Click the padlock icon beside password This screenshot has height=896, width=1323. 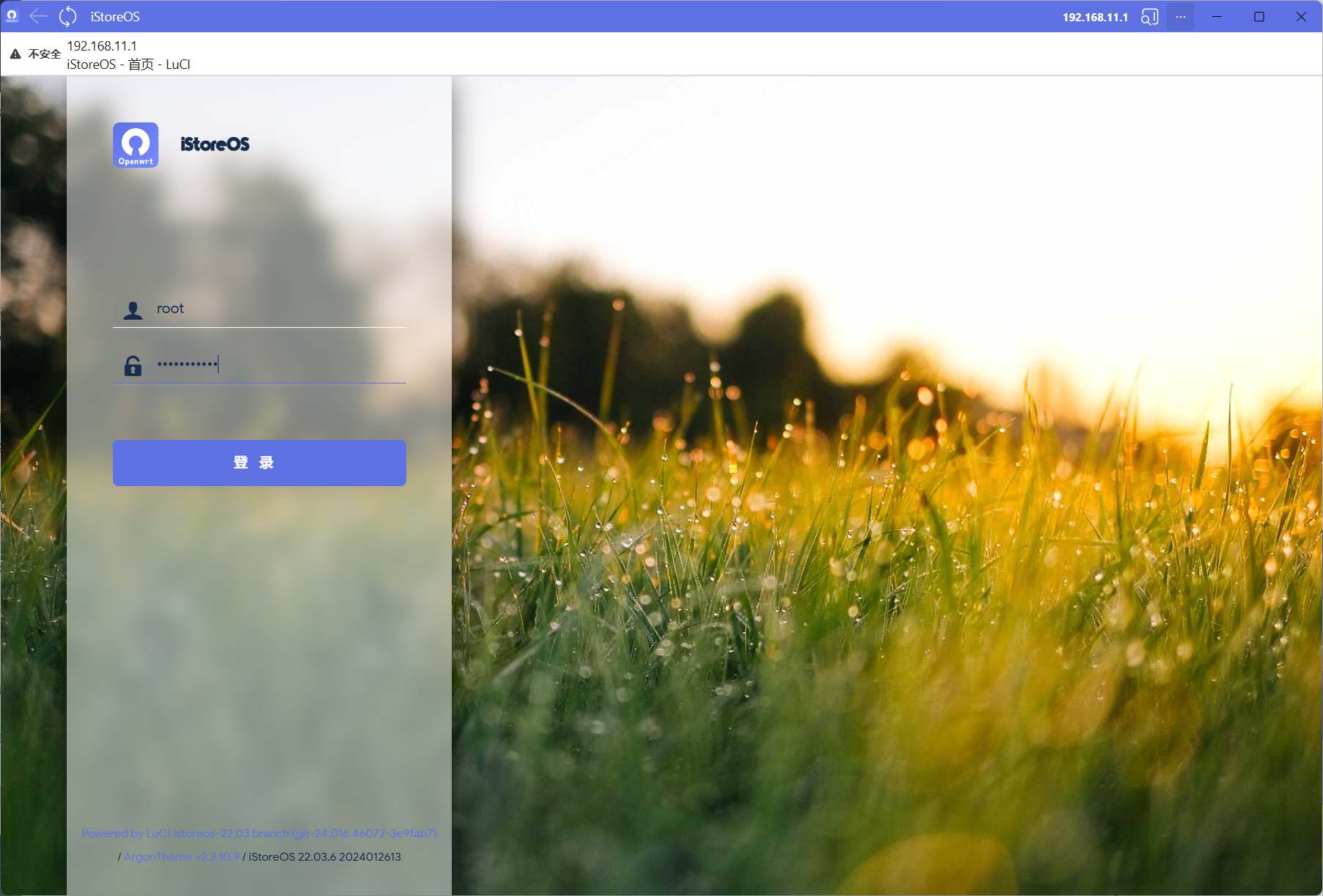(x=133, y=365)
